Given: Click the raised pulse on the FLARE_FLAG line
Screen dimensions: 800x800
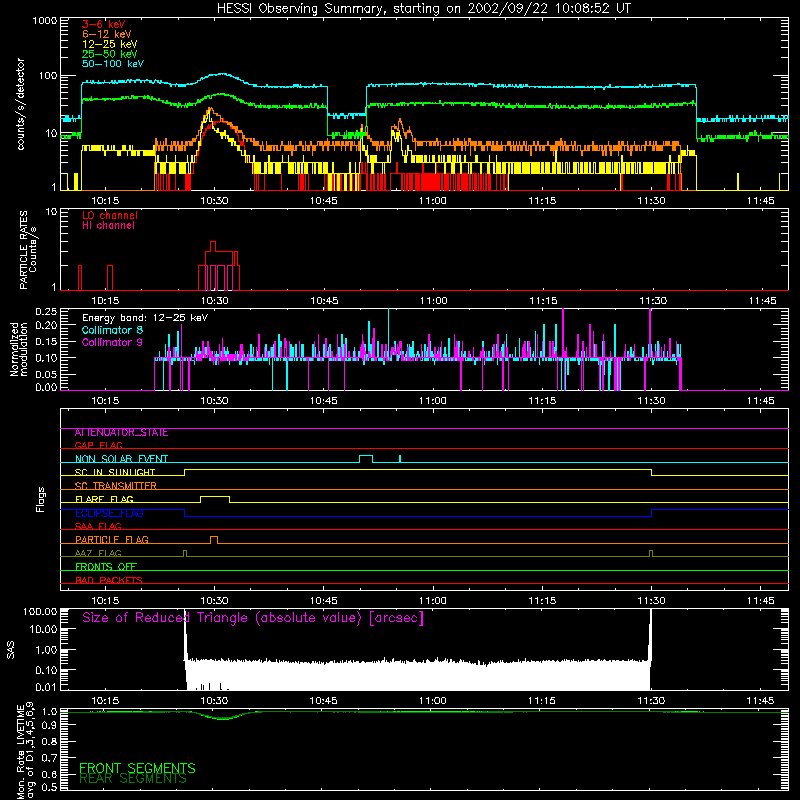Looking at the screenshot, I should point(215,499).
